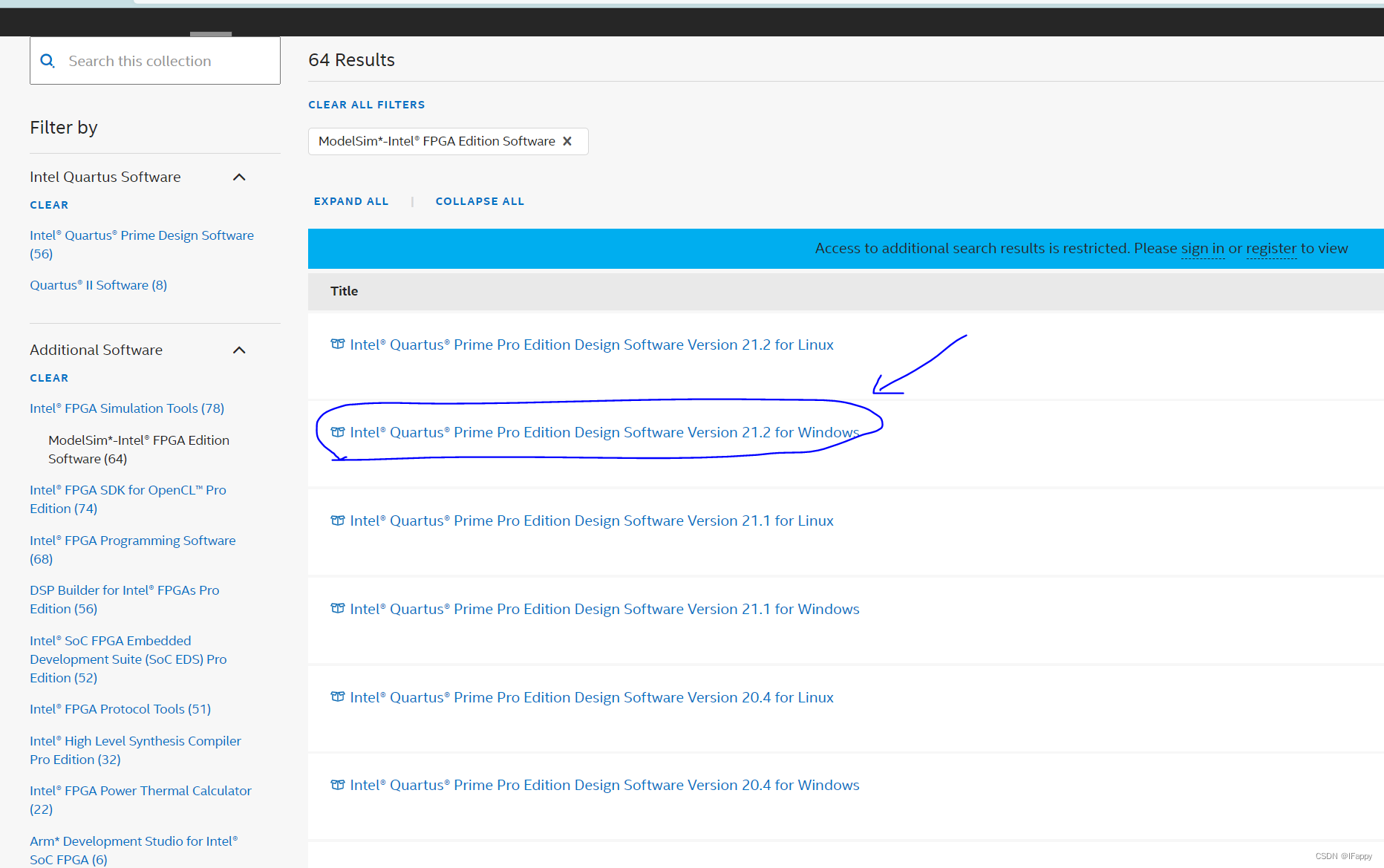The width and height of the screenshot is (1384, 868).
Task: Click package icon beside 20.4 for Windows
Action: 338,784
